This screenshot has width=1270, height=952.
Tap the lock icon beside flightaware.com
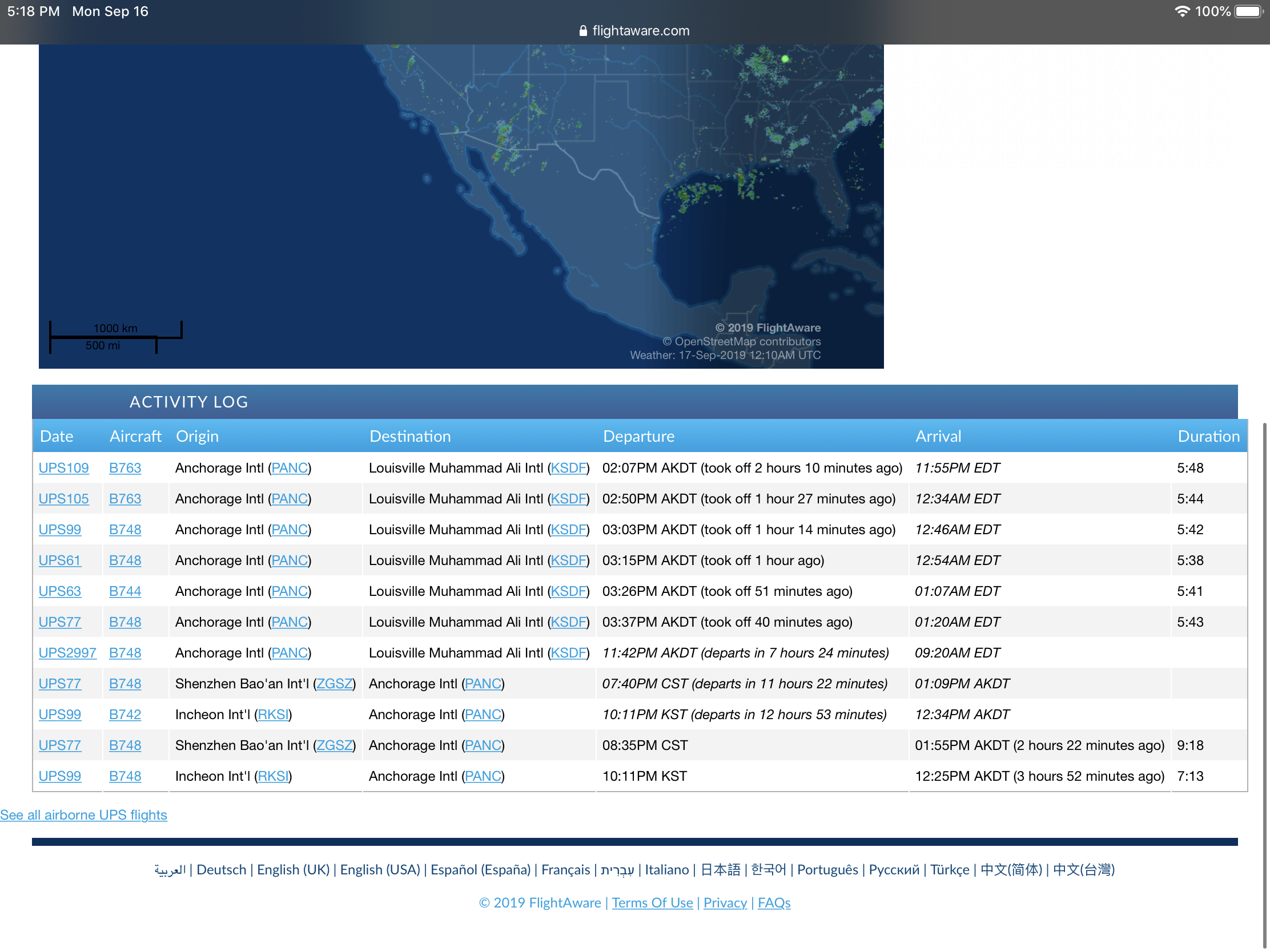tap(584, 31)
